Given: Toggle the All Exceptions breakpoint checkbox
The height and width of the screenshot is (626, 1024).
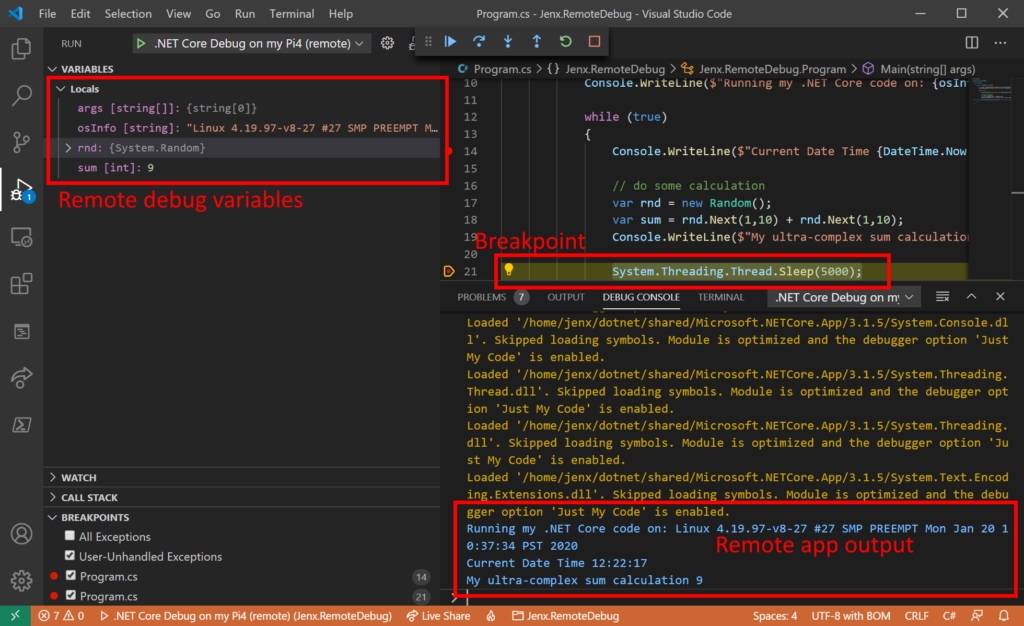Looking at the screenshot, I should pyautogui.click(x=70, y=536).
